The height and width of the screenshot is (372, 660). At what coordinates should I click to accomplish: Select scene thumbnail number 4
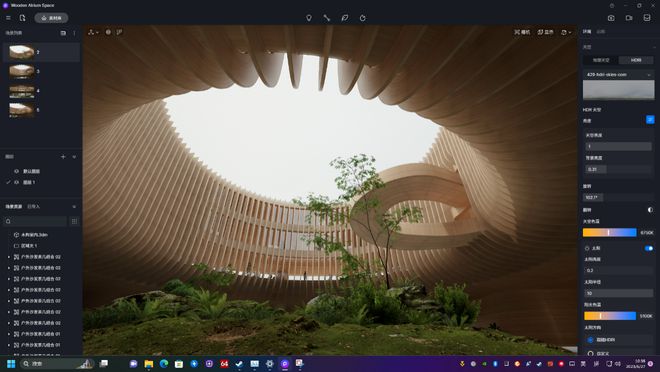(22, 91)
